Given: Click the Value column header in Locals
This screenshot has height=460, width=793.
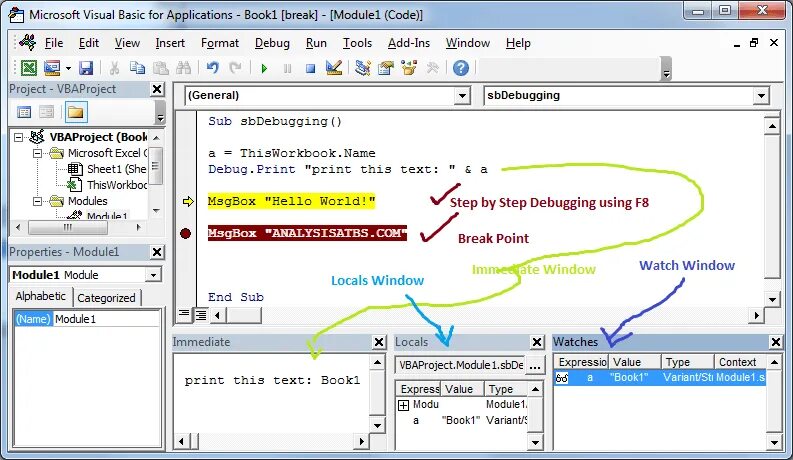Looking at the screenshot, I should [x=463, y=389].
